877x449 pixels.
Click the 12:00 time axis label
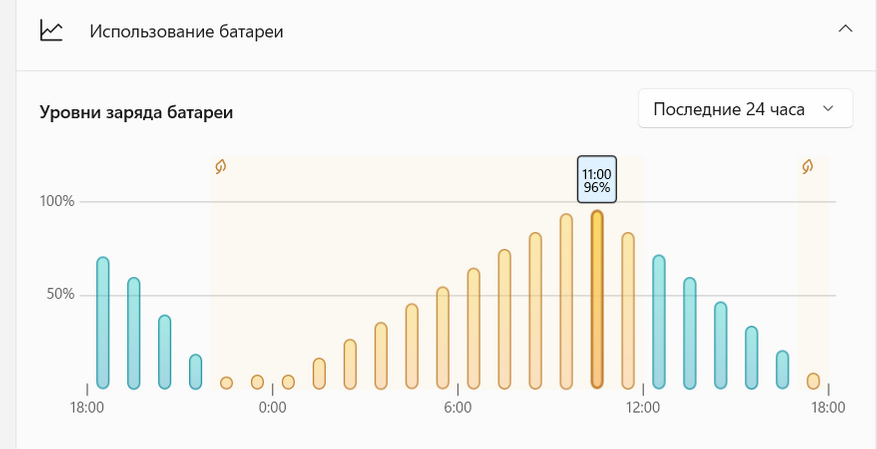pyautogui.click(x=643, y=407)
